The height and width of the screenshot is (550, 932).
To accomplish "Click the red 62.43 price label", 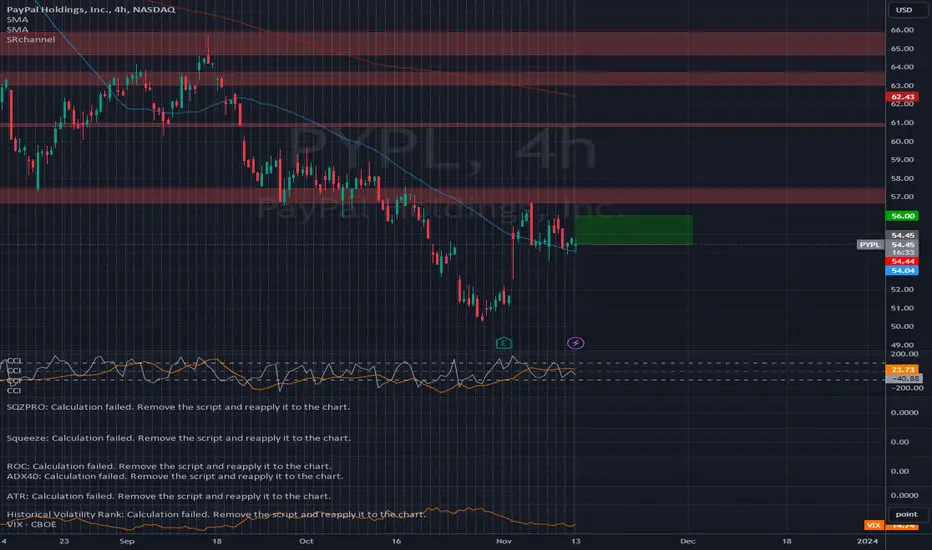I will (902, 97).
